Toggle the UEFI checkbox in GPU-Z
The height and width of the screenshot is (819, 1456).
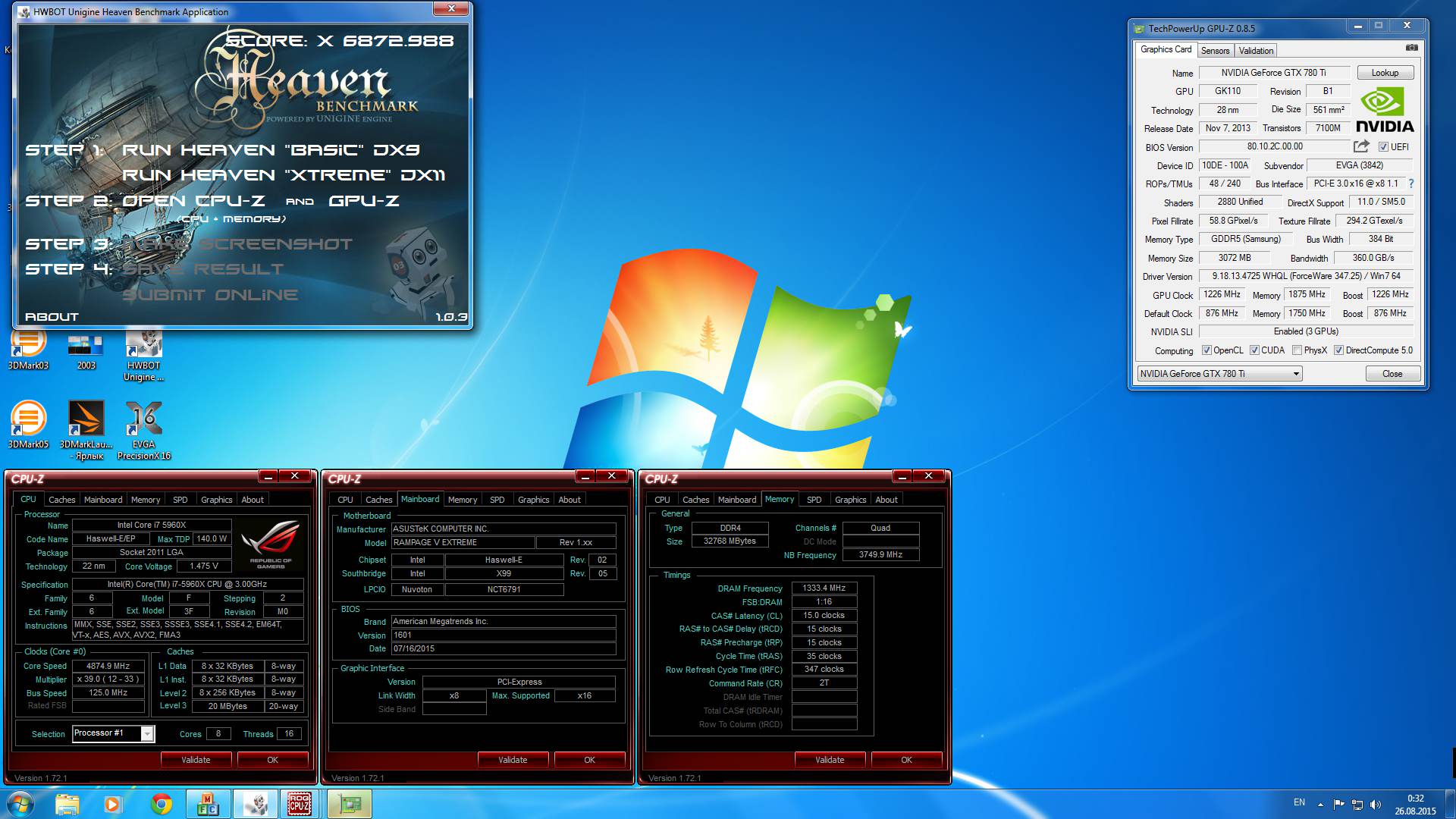(x=1383, y=147)
